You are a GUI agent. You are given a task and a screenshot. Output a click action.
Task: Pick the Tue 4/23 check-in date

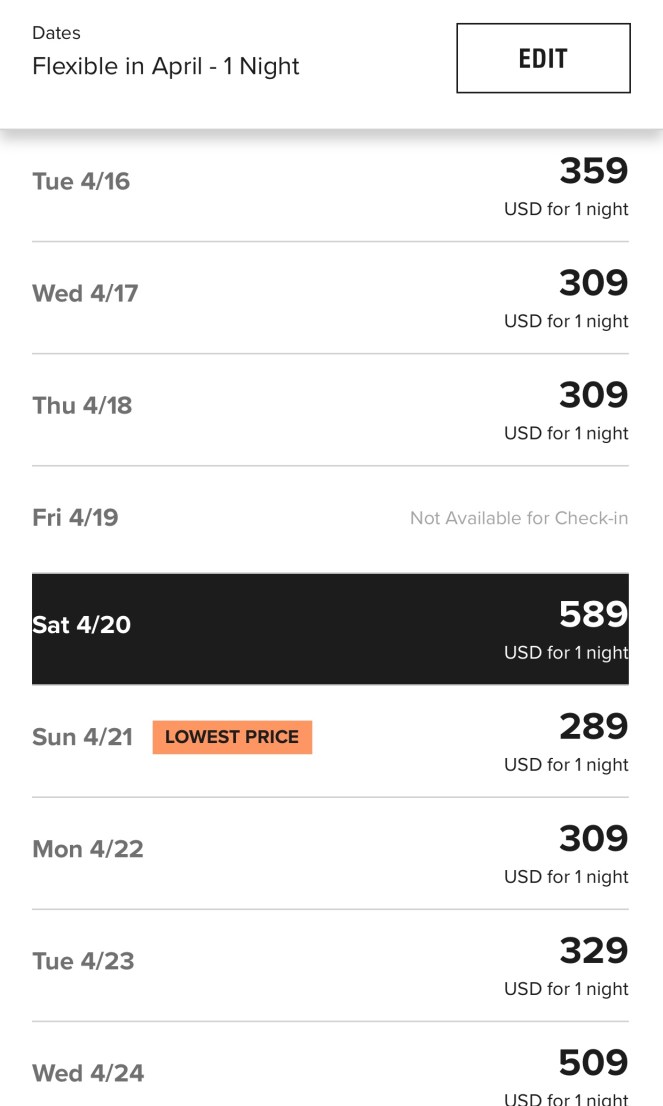pos(83,962)
